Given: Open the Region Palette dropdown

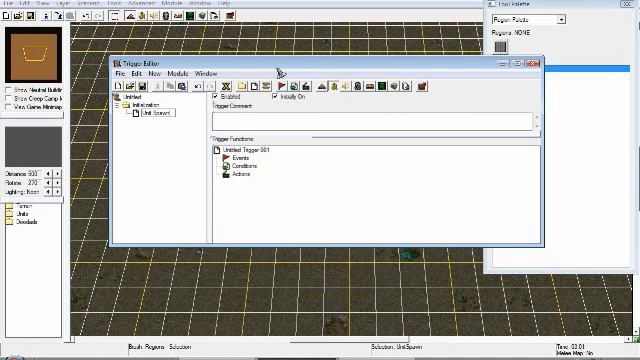Looking at the screenshot, I should tap(561, 20).
